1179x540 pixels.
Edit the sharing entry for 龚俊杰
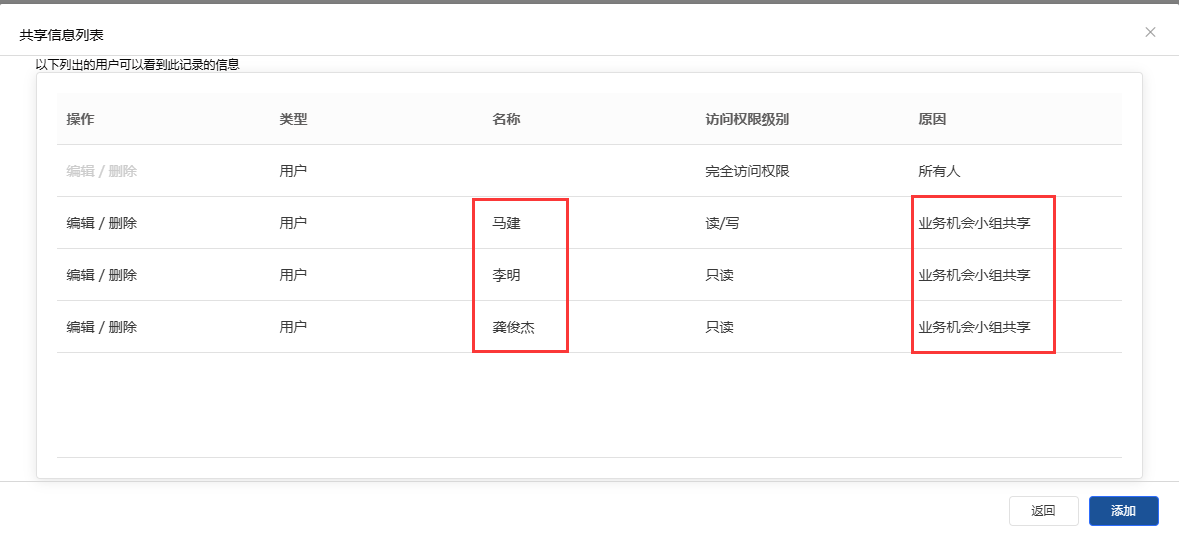[x=80, y=327]
